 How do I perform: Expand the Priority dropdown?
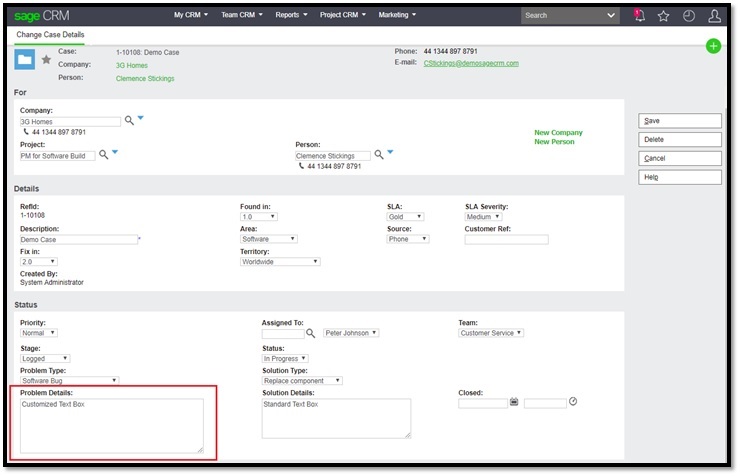[x=39, y=333]
